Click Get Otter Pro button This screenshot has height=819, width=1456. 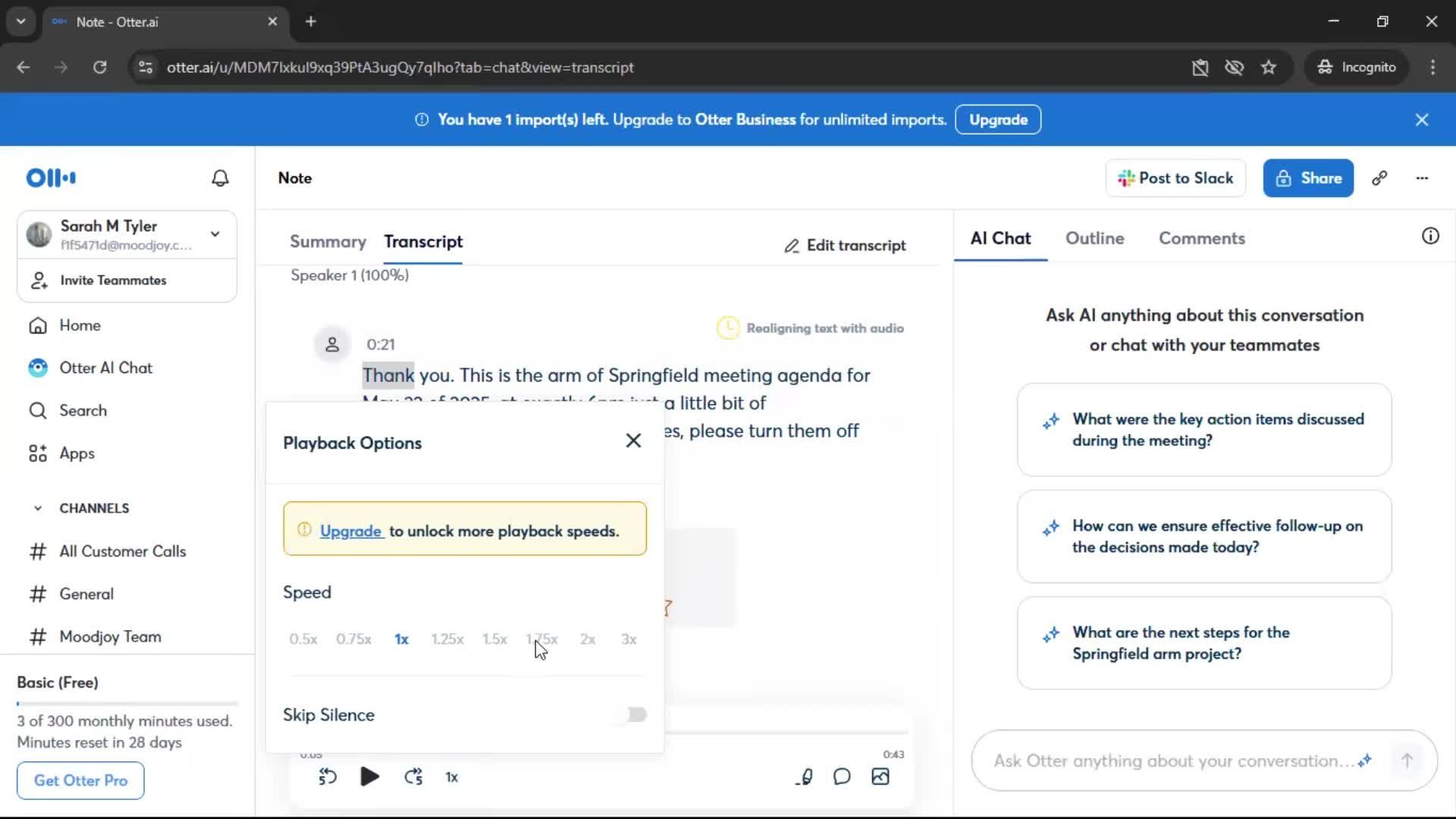(80, 780)
